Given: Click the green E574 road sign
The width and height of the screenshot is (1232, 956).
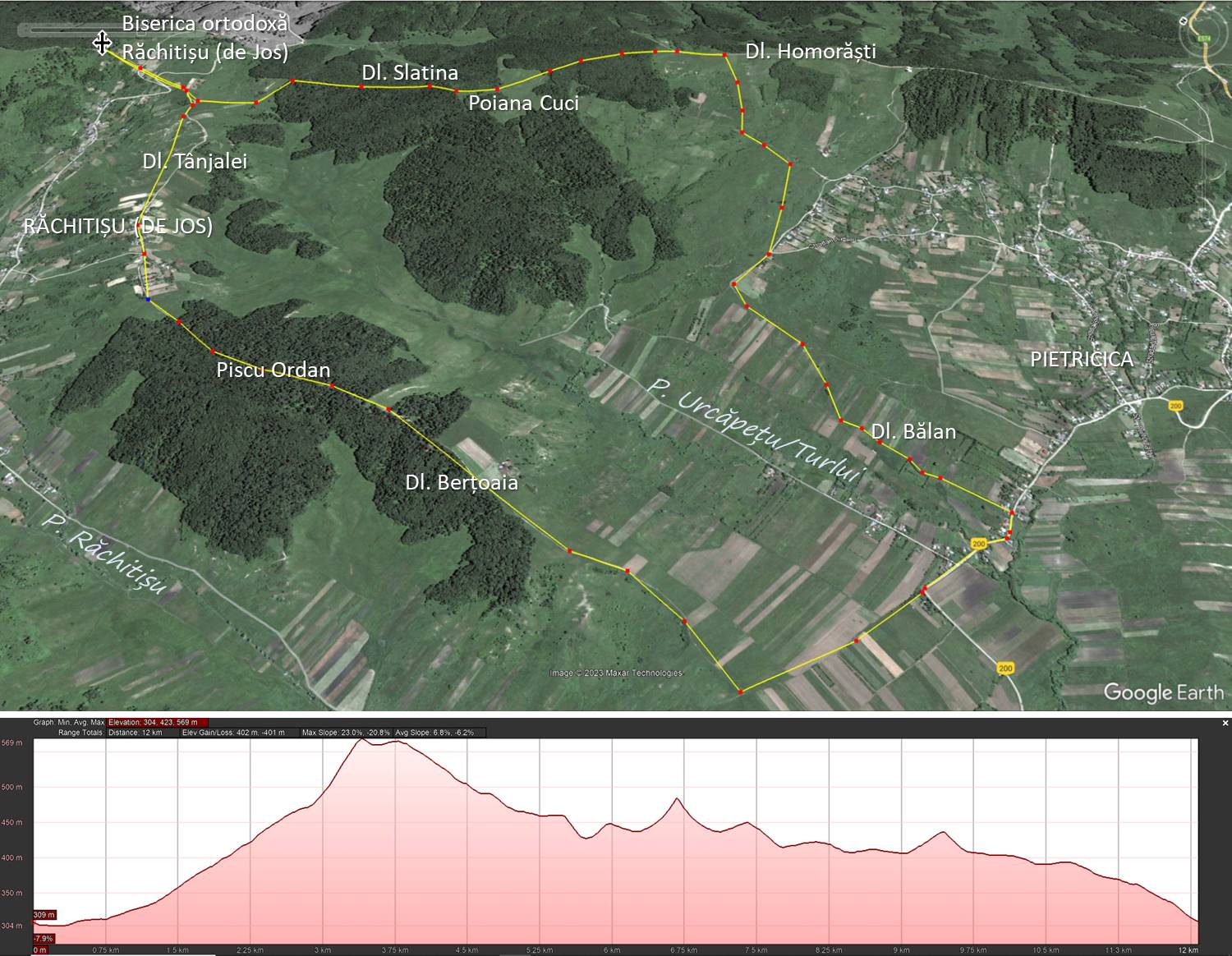Looking at the screenshot, I should tap(1204, 38).
